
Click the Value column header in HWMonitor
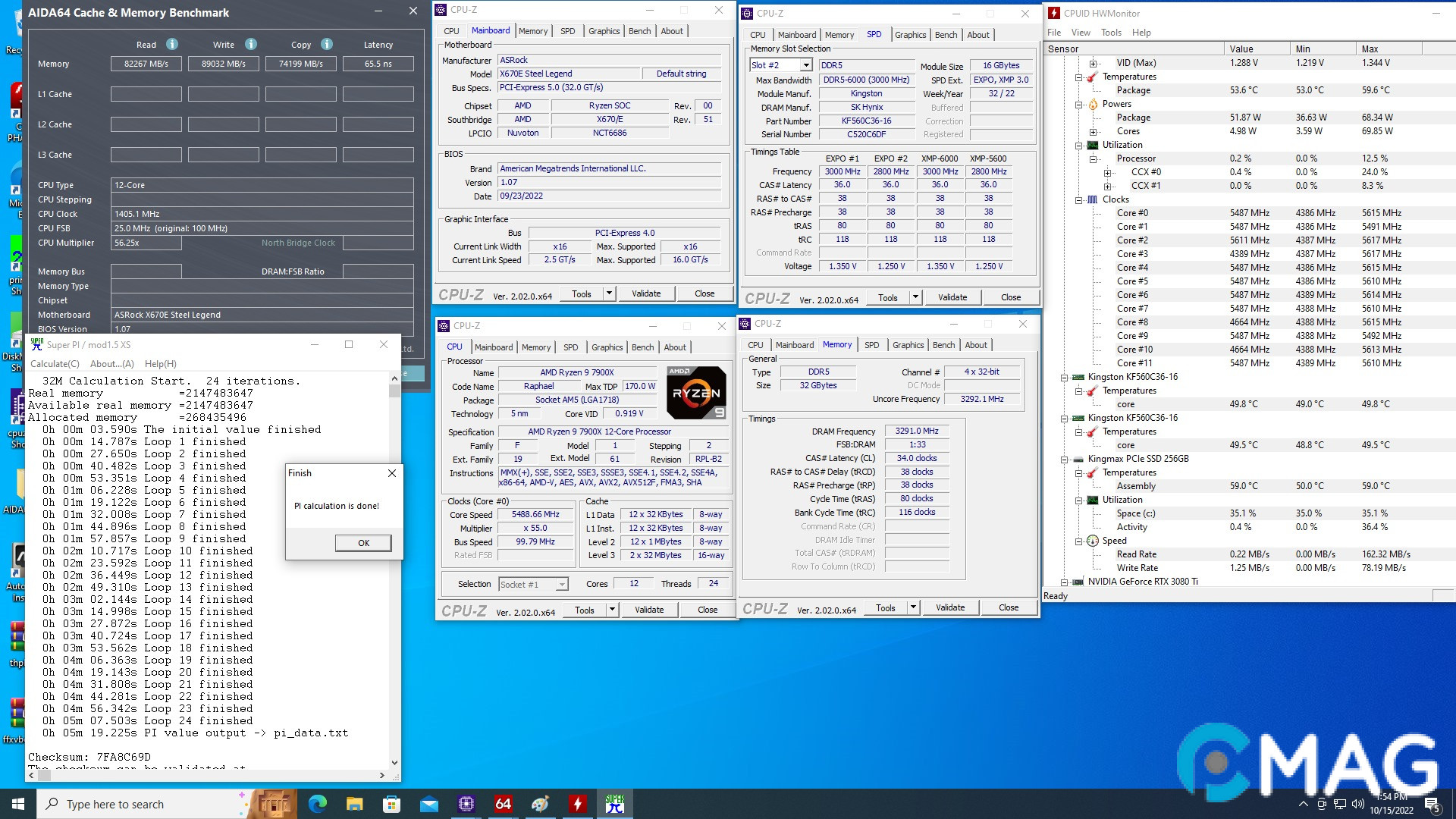click(1257, 49)
